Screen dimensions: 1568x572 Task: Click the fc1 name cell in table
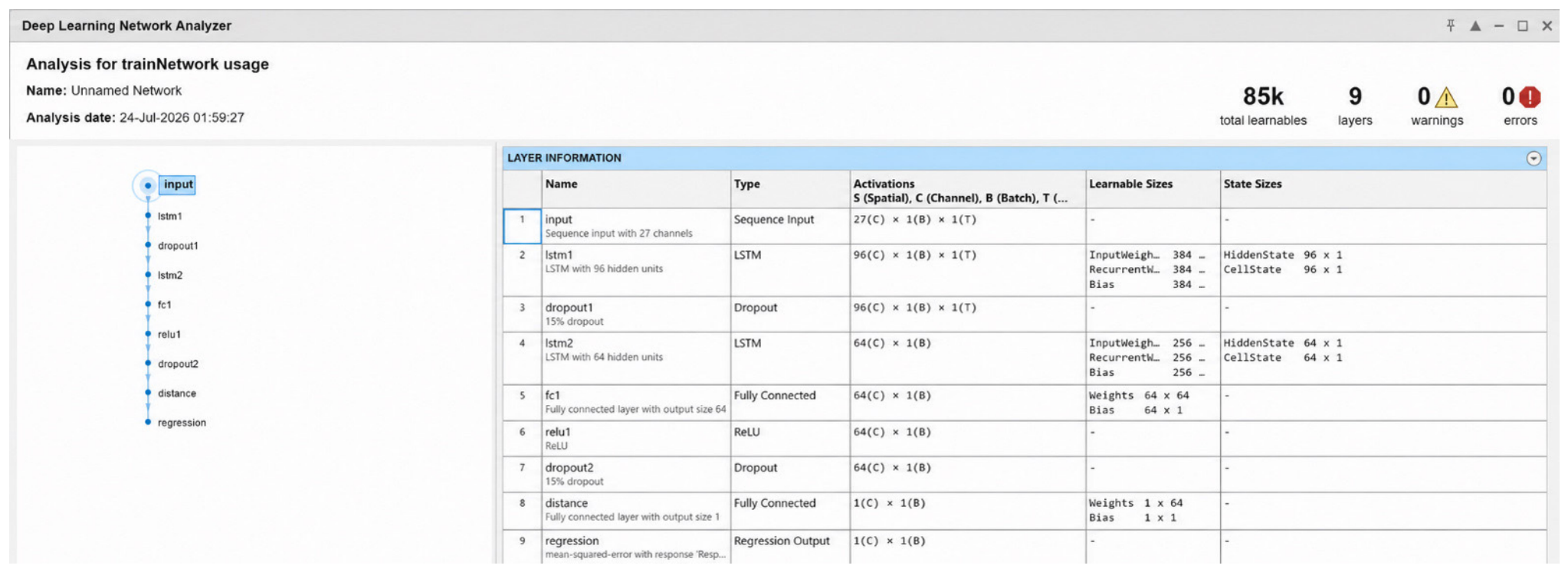click(636, 403)
